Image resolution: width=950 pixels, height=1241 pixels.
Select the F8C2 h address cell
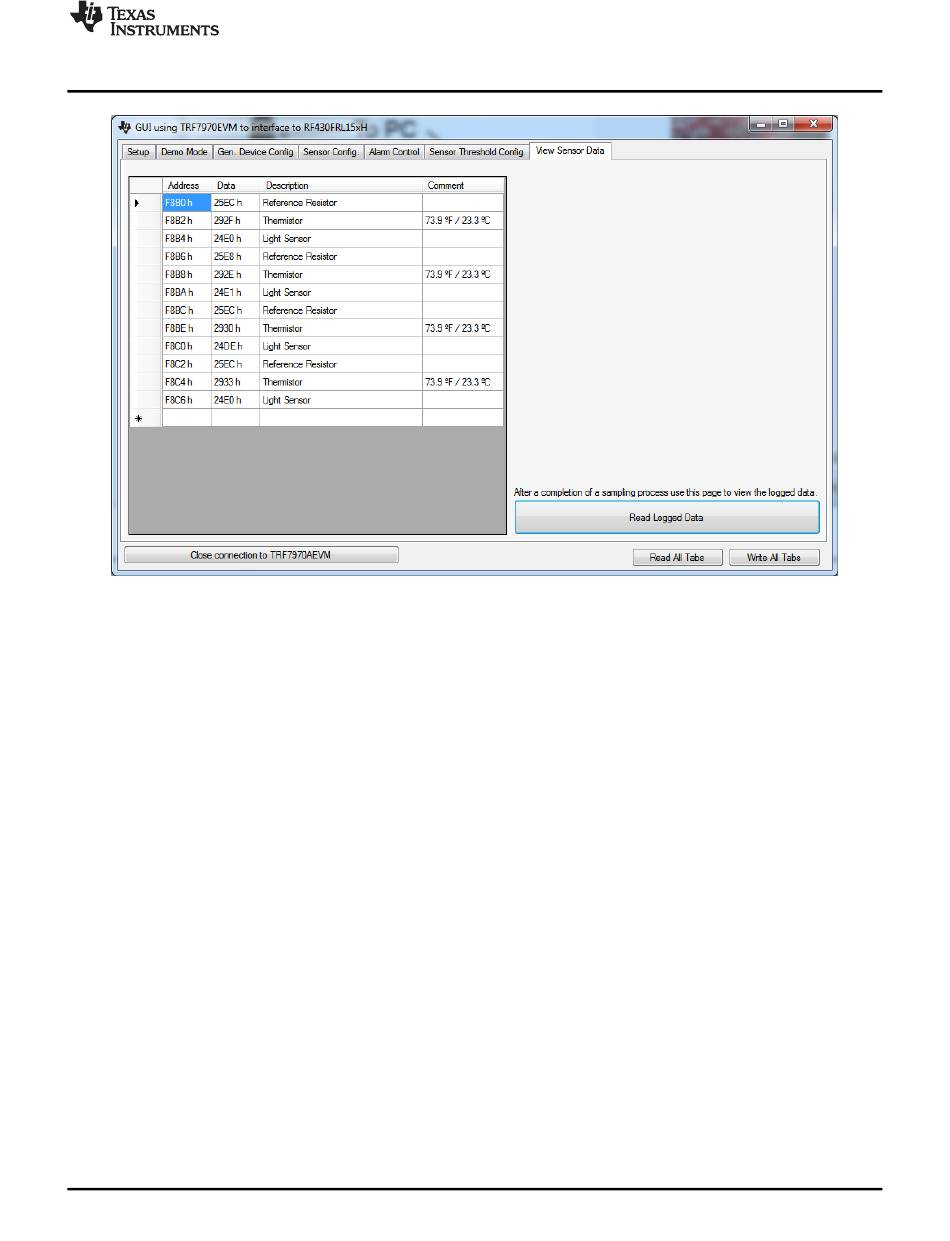[187, 365]
